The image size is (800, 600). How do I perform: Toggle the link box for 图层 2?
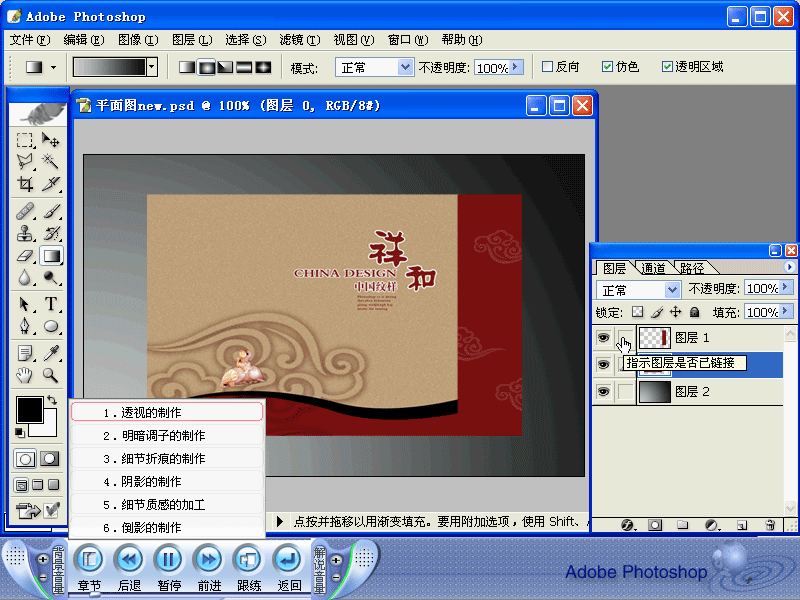tap(625, 392)
